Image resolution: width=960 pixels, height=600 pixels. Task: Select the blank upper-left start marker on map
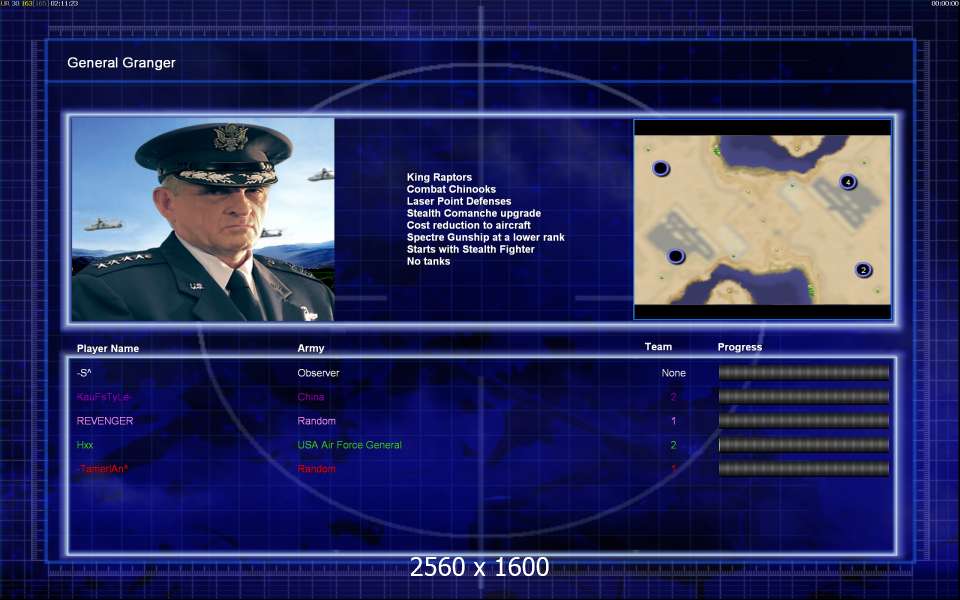661,168
